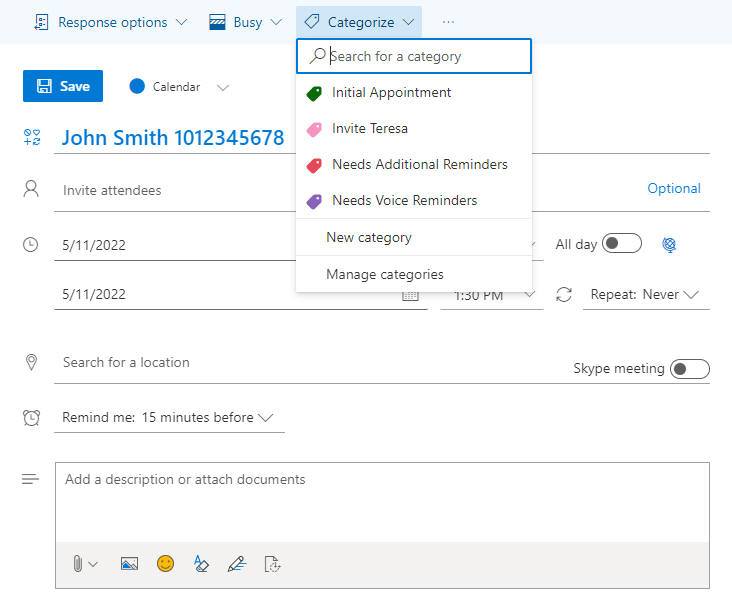The height and width of the screenshot is (600, 732).
Task: Enable the Skype meeting toggle
Action: point(689,369)
